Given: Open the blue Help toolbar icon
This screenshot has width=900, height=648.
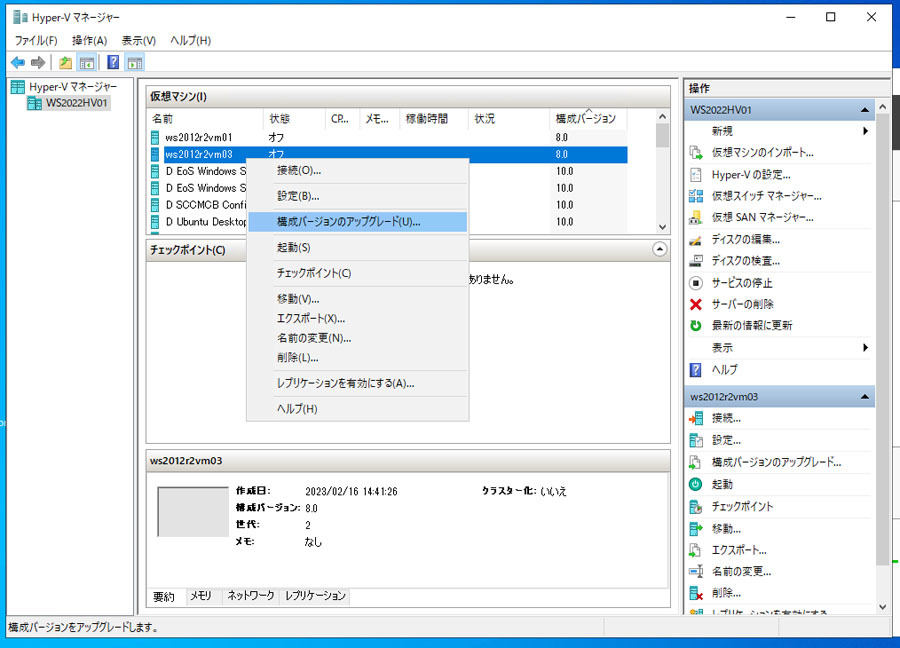Looking at the screenshot, I should point(113,62).
